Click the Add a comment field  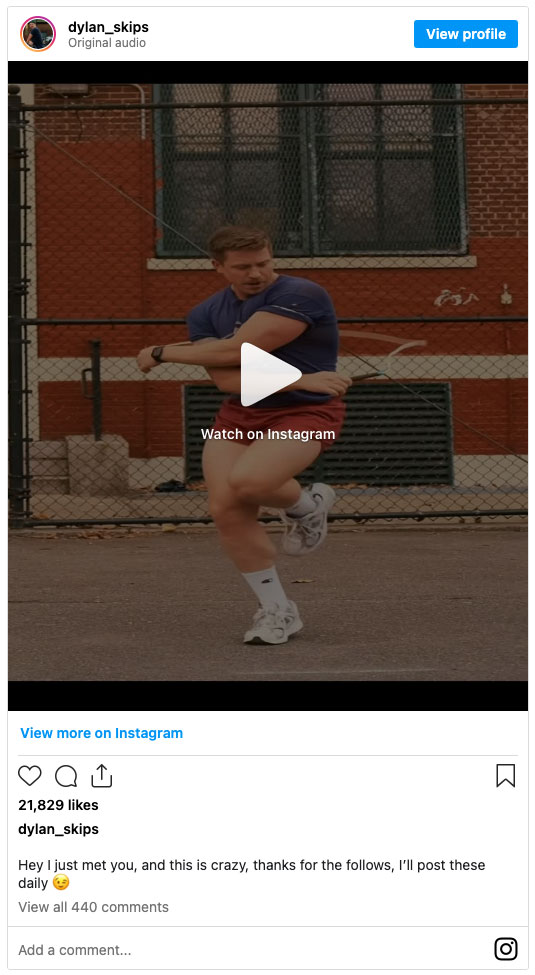(x=249, y=950)
